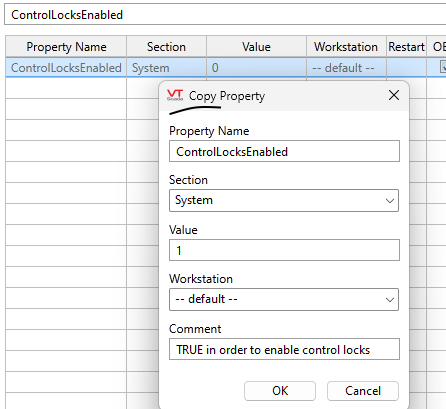The image size is (446, 409).
Task: Toggle the partially visible checkbox in ControlLocksEnabled row
Action: click(443, 67)
